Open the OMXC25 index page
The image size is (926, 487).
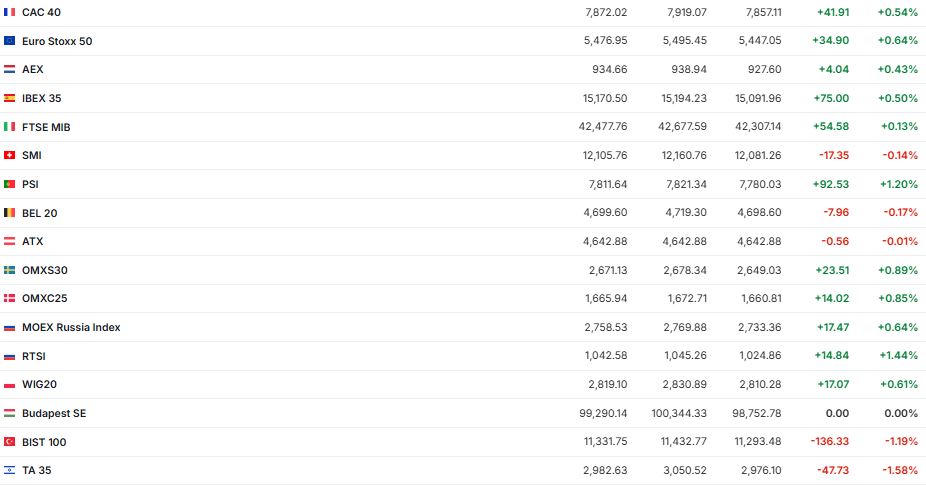pyautogui.click(x=45, y=298)
